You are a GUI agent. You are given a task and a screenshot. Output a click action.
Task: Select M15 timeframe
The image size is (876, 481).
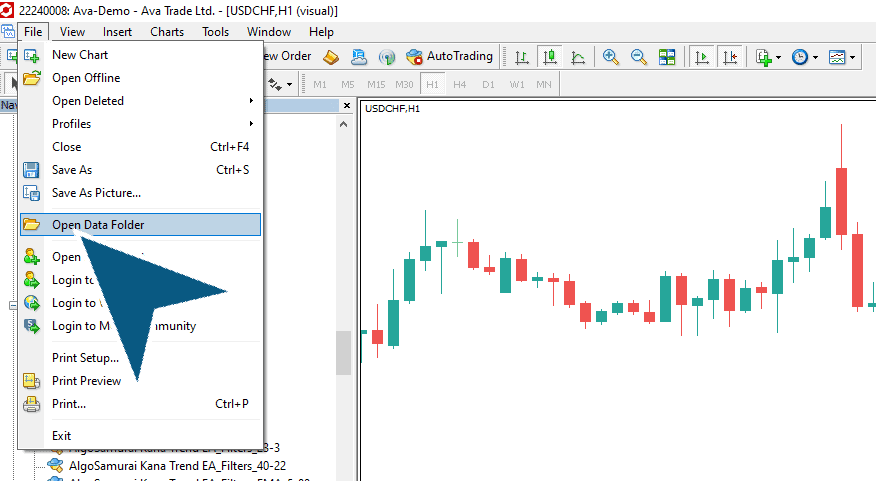click(376, 84)
